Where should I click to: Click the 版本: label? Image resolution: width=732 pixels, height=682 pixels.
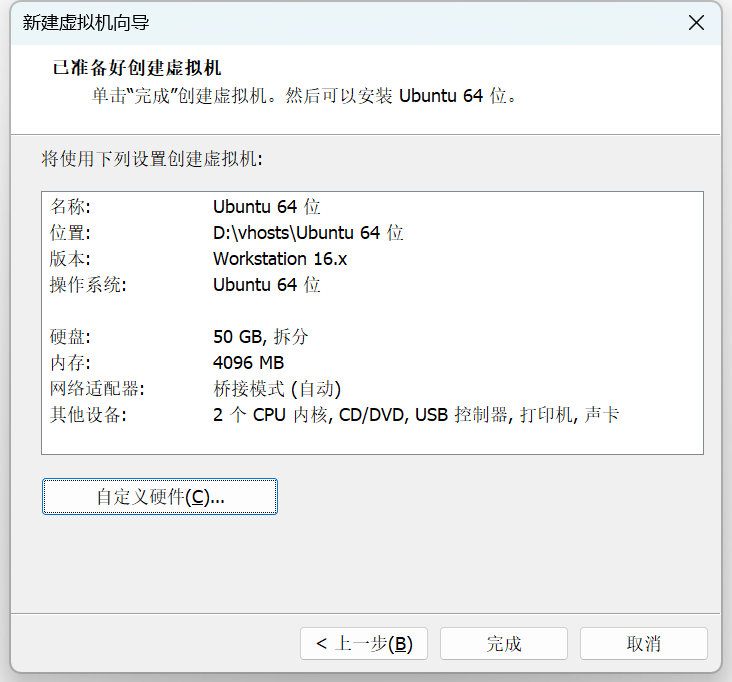tap(70, 259)
